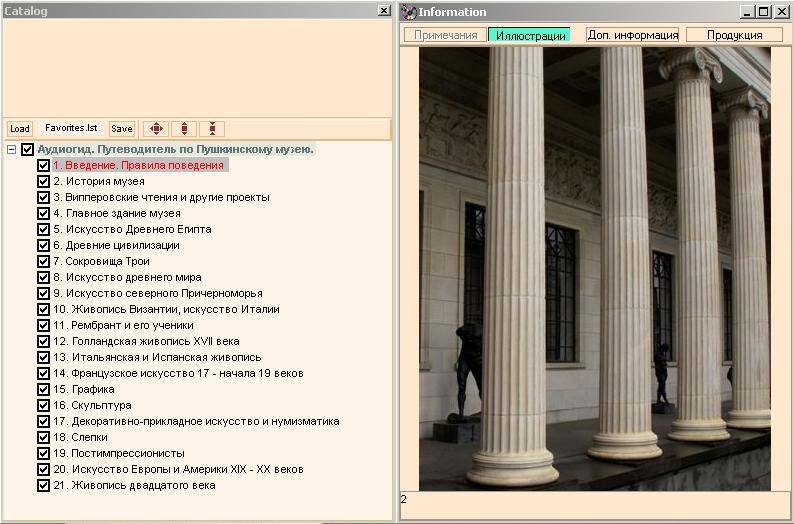This screenshot has height=524, width=794.
Task: Click the inward vertical arrows collapse icon
Action: [212, 129]
